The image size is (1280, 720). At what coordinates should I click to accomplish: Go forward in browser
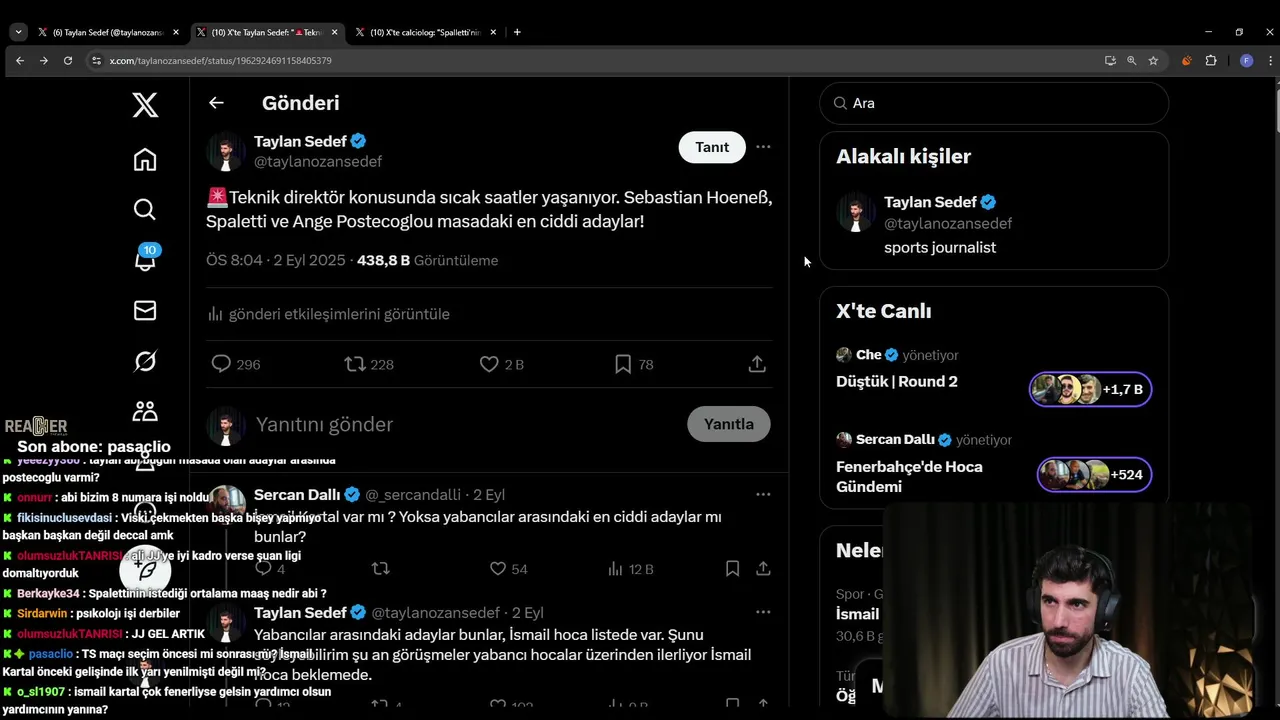pos(44,60)
